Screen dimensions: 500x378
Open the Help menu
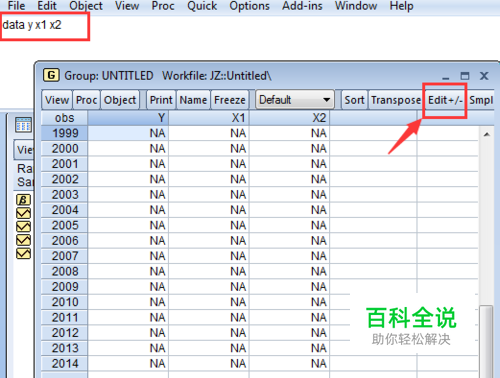click(401, 6)
